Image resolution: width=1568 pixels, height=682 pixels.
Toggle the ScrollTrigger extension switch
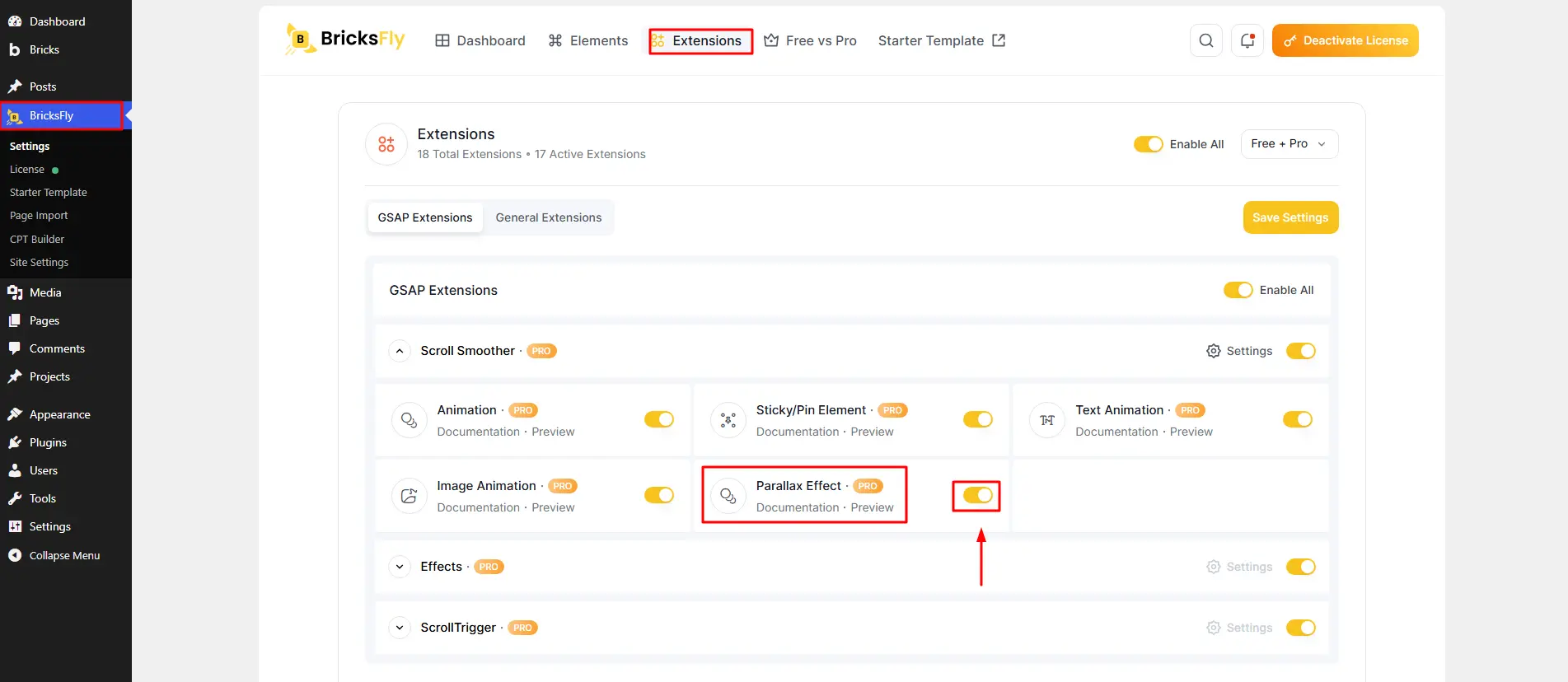click(x=1301, y=628)
